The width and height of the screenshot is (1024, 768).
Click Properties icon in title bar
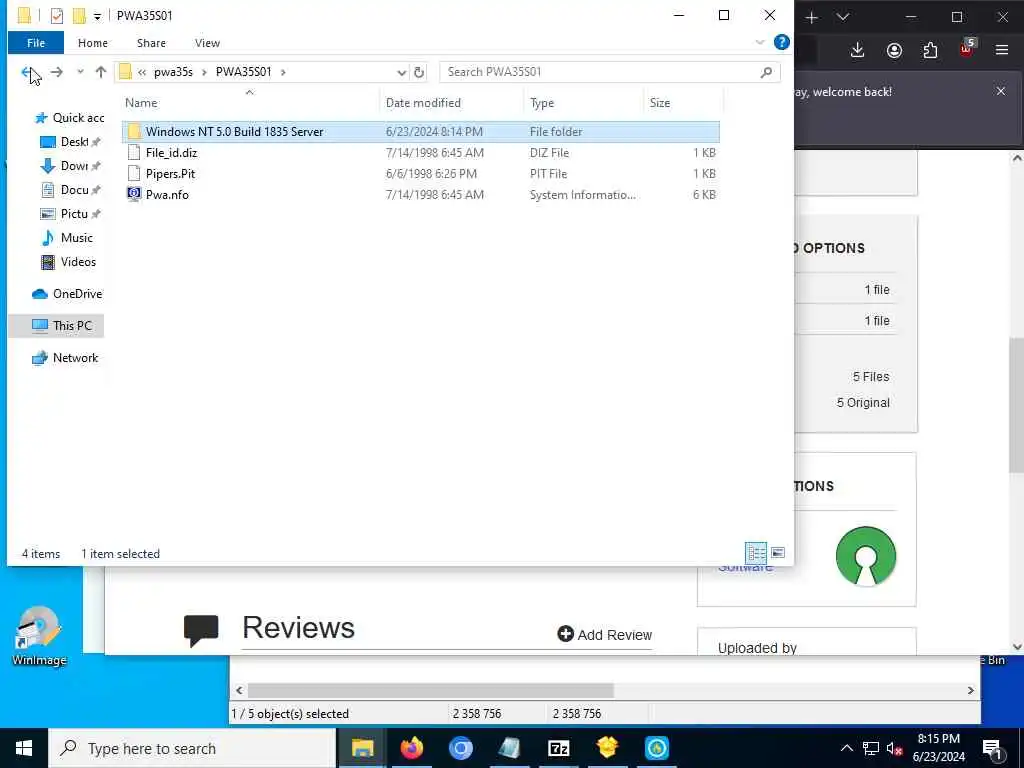[57, 16]
